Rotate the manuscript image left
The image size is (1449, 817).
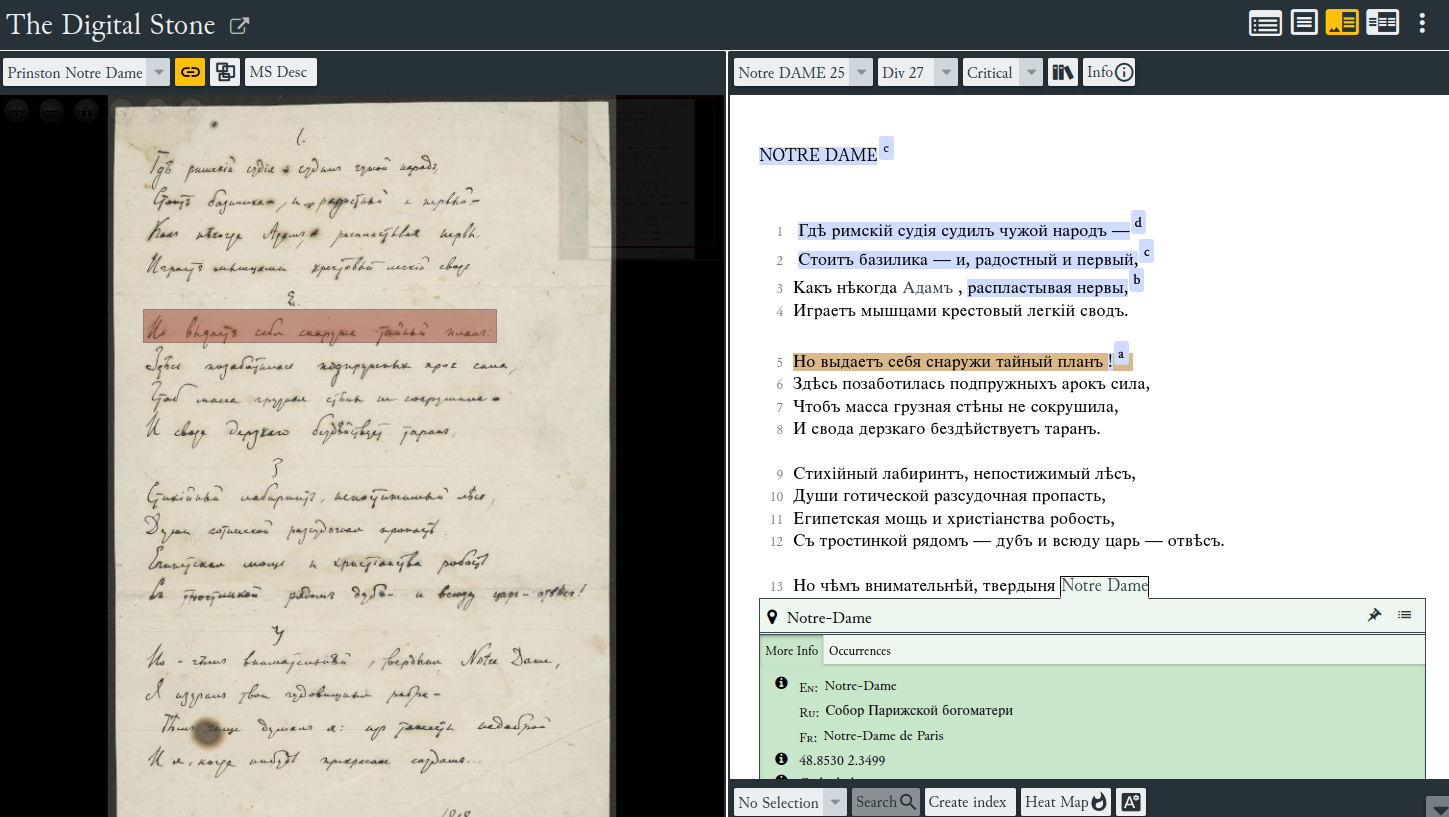click(157, 110)
